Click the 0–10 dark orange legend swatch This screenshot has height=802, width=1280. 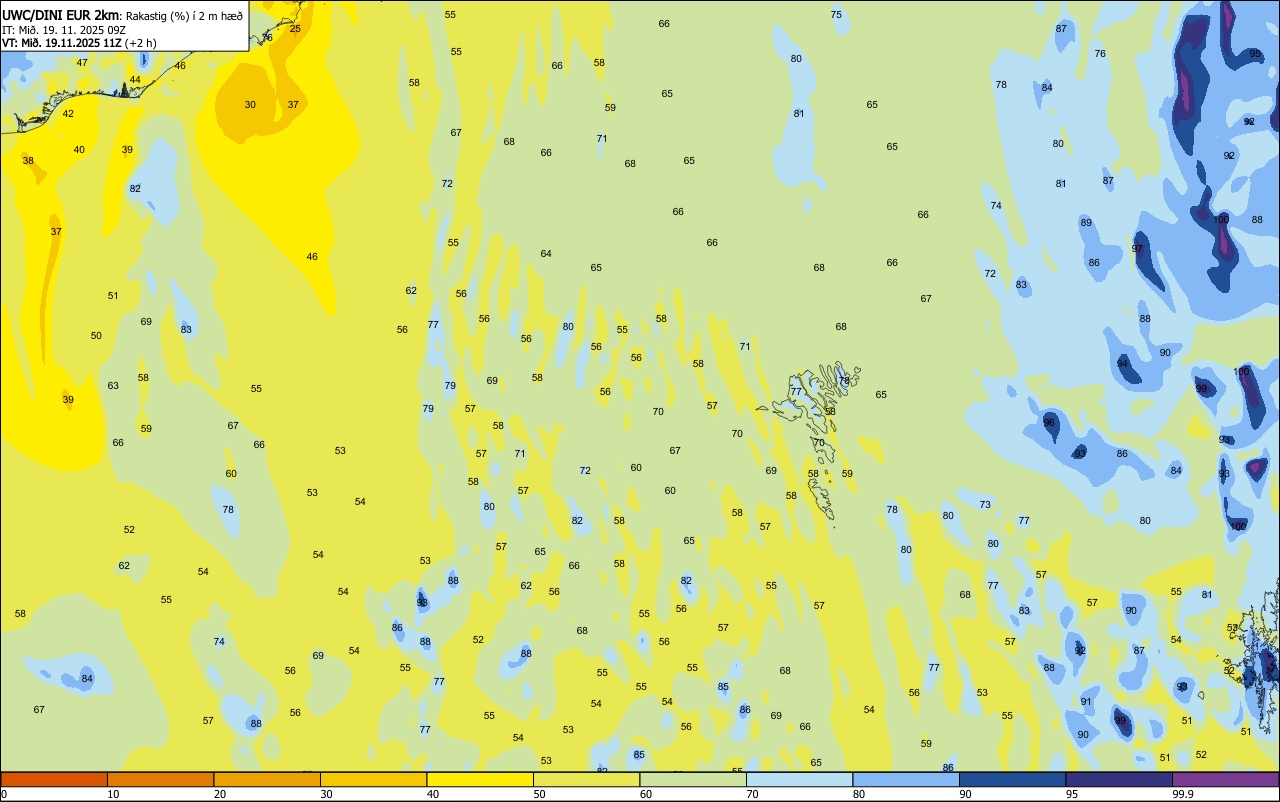click(54, 779)
